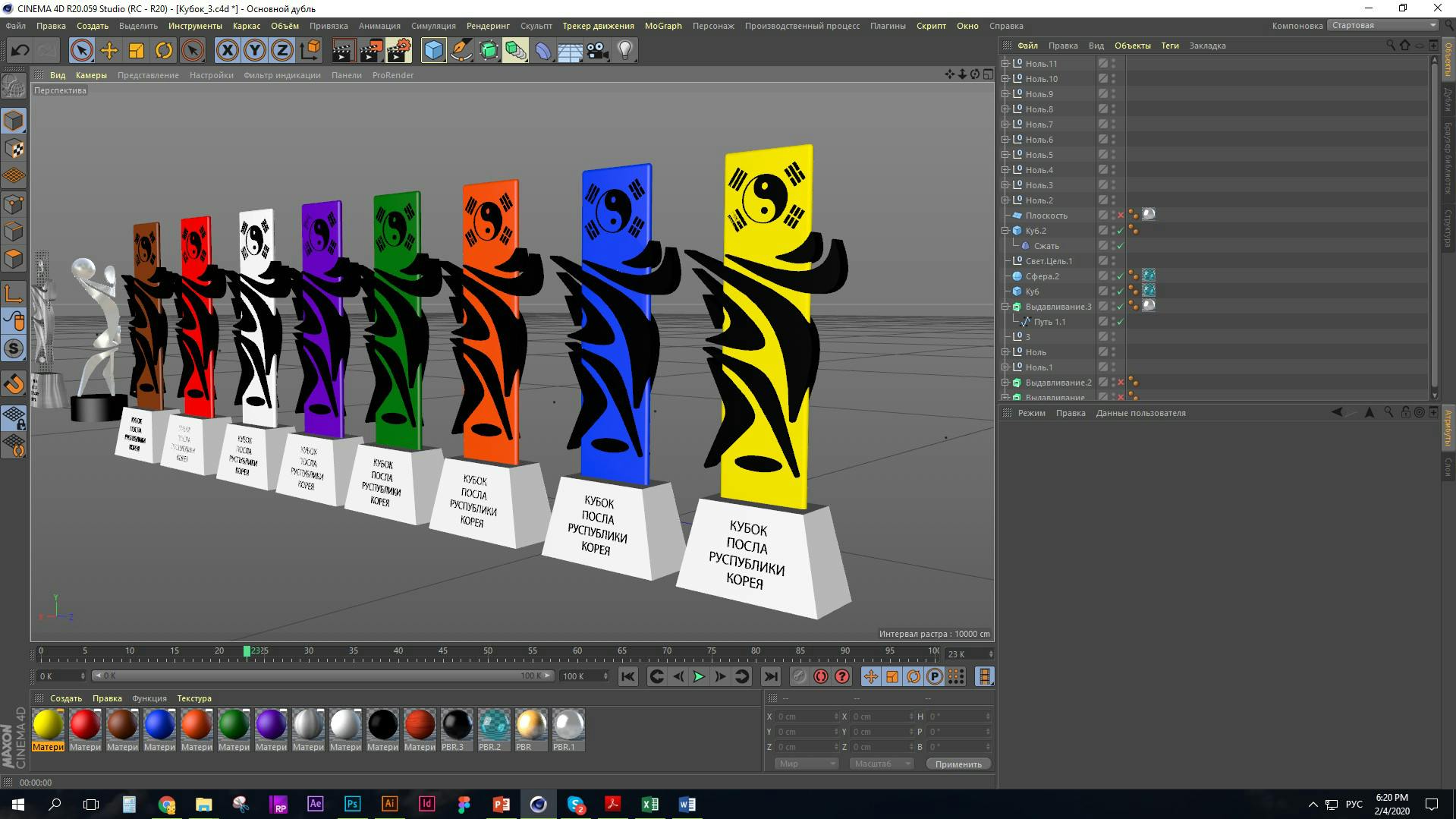The width and height of the screenshot is (1456, 819).
Task: Click the red Record Active Objects button
Action: tap(821, 676)
